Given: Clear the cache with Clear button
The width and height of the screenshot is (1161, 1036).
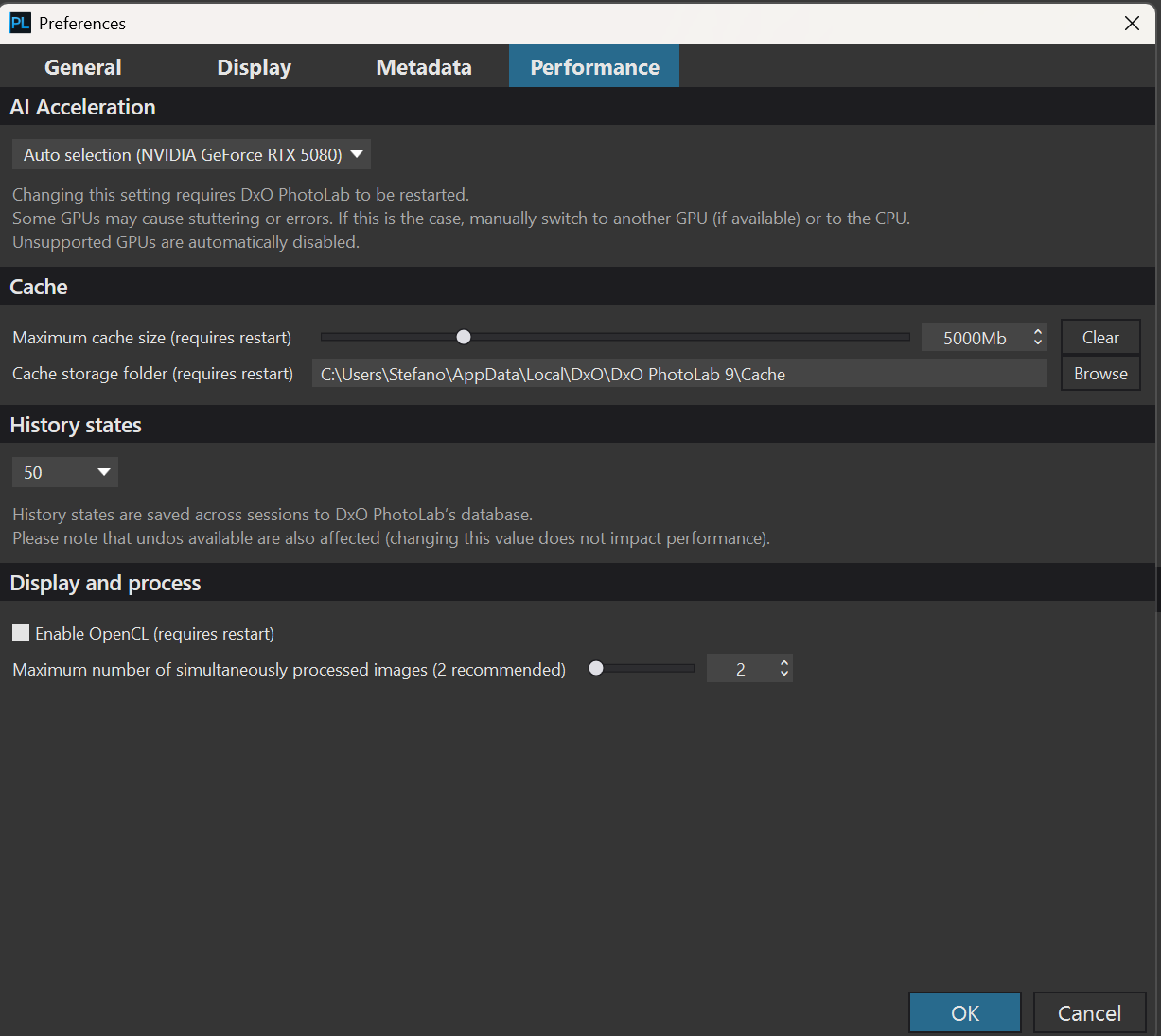Looking at the screenshot, I should (1100, 338).
